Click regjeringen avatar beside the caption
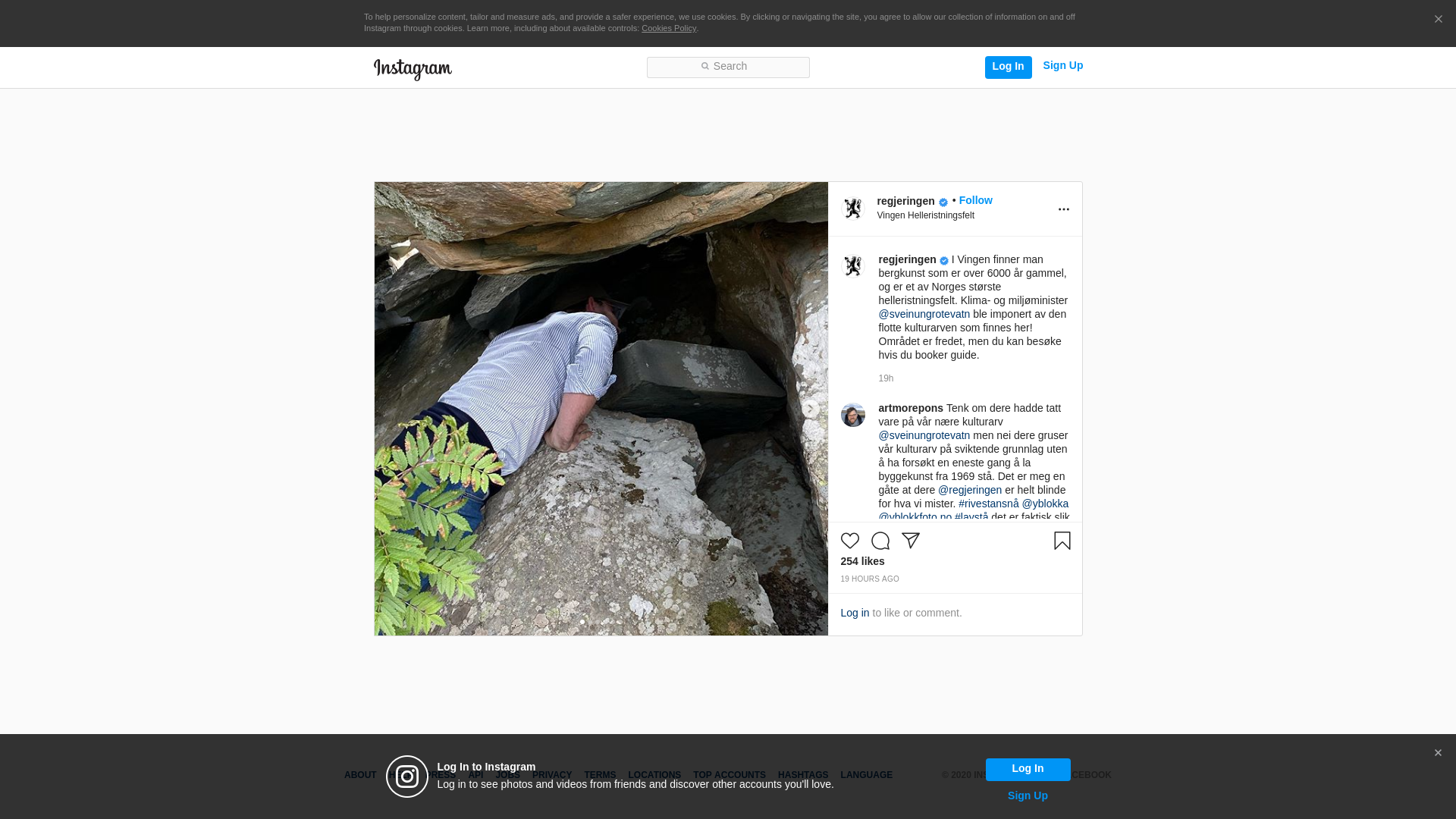The height and width of the screenshot is (819, 1456). click(x=853, y=266)
